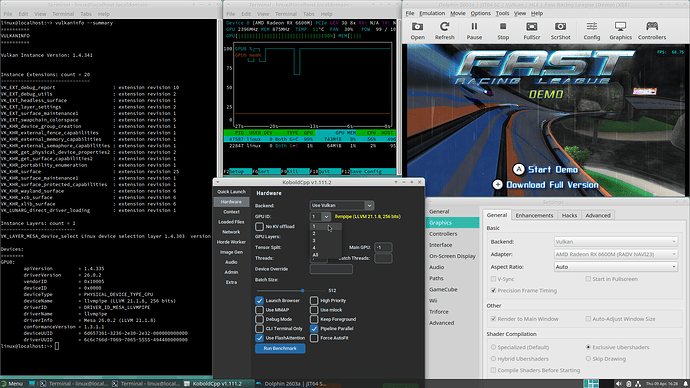Select Exclusive Ubershaders radio button
The image size is (690, 388).
[x=588, y=347]
